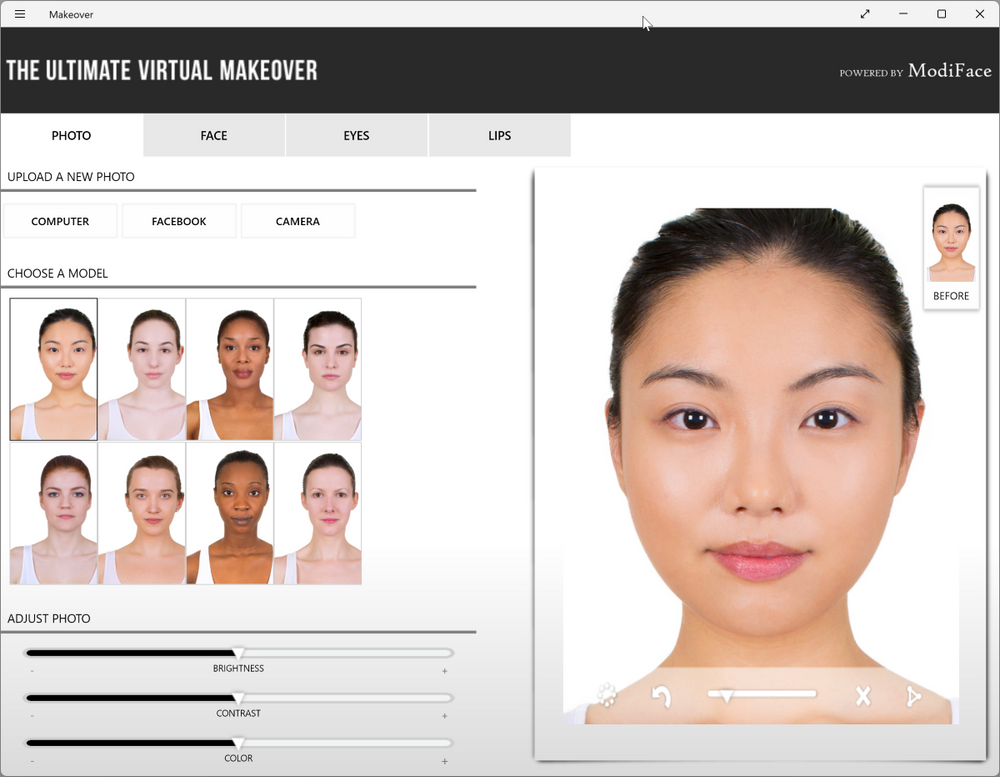Screen dimensions: 1000x777
Task: Go to the LIPS tab
Action: [x=499, y=136]
